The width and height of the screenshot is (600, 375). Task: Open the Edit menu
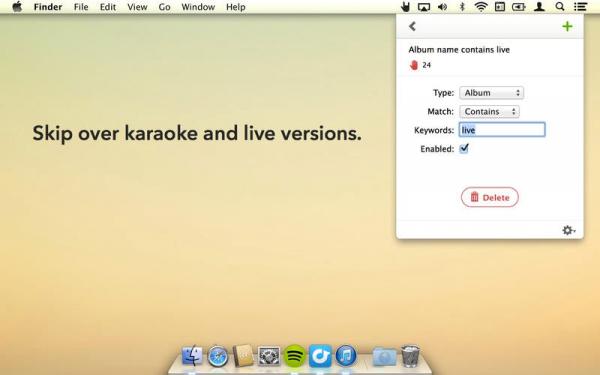point(108,7)
